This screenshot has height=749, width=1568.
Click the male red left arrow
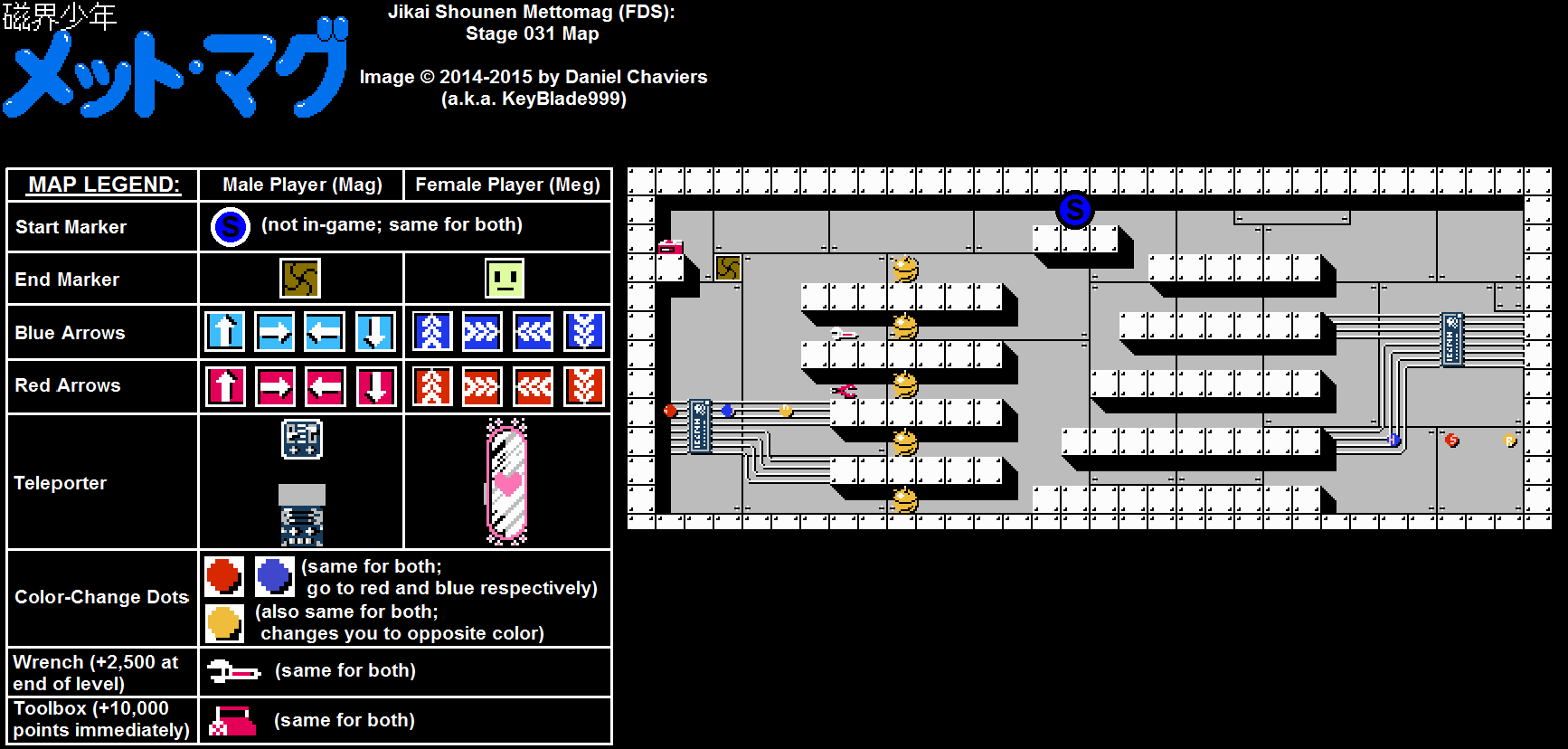324,386
